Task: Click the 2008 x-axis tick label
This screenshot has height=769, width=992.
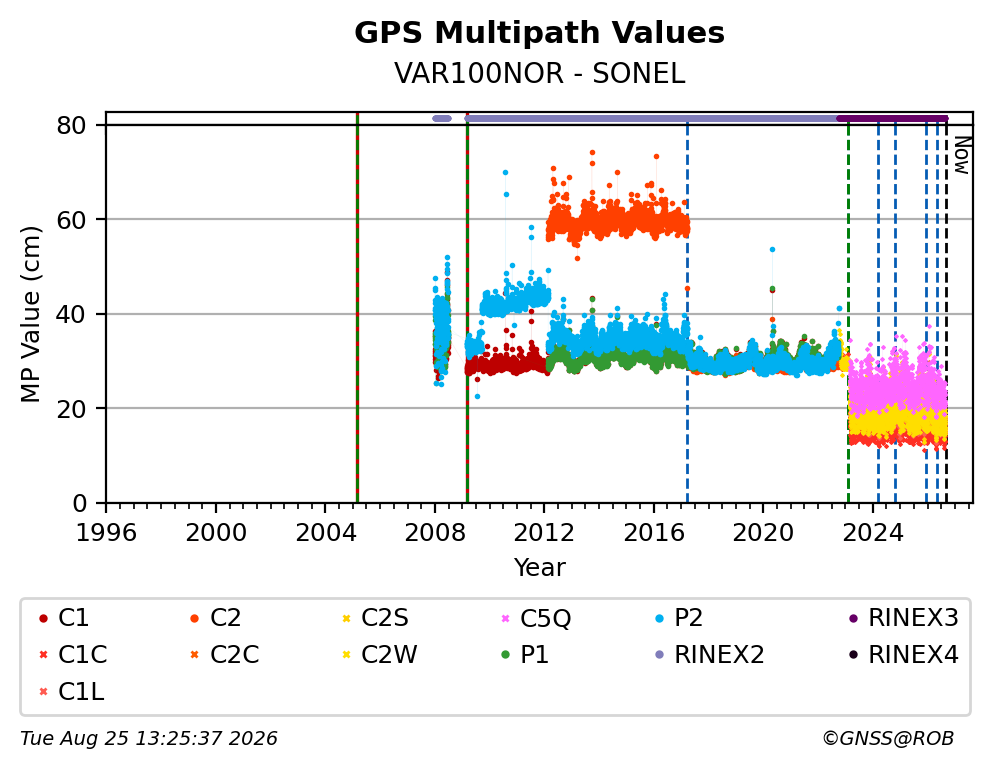Action: [x=435, y=533]
